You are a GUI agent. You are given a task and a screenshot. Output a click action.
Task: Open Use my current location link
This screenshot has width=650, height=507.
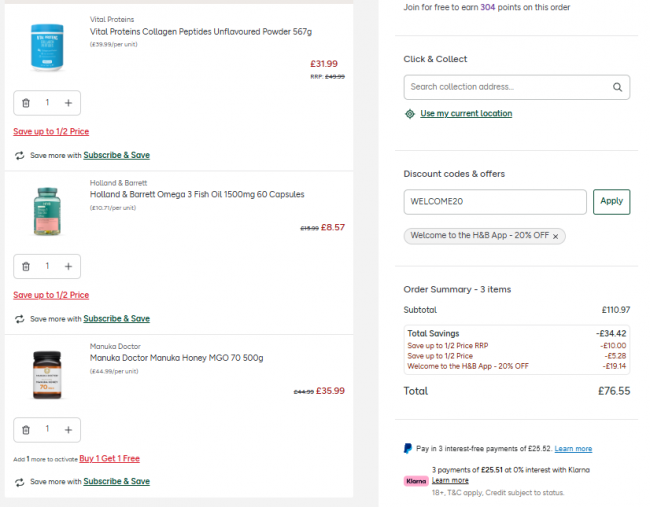click(466, 114)
